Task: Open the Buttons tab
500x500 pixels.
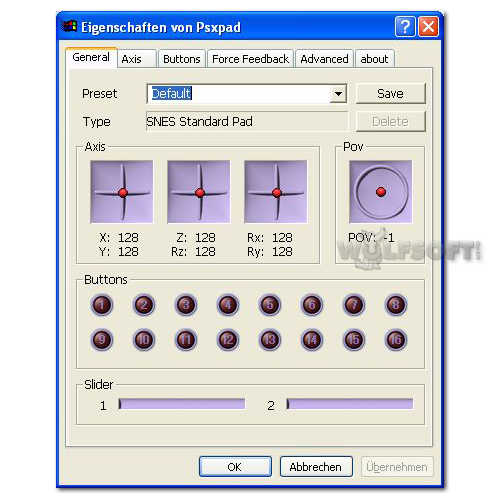Action: [x=182, y=59]
